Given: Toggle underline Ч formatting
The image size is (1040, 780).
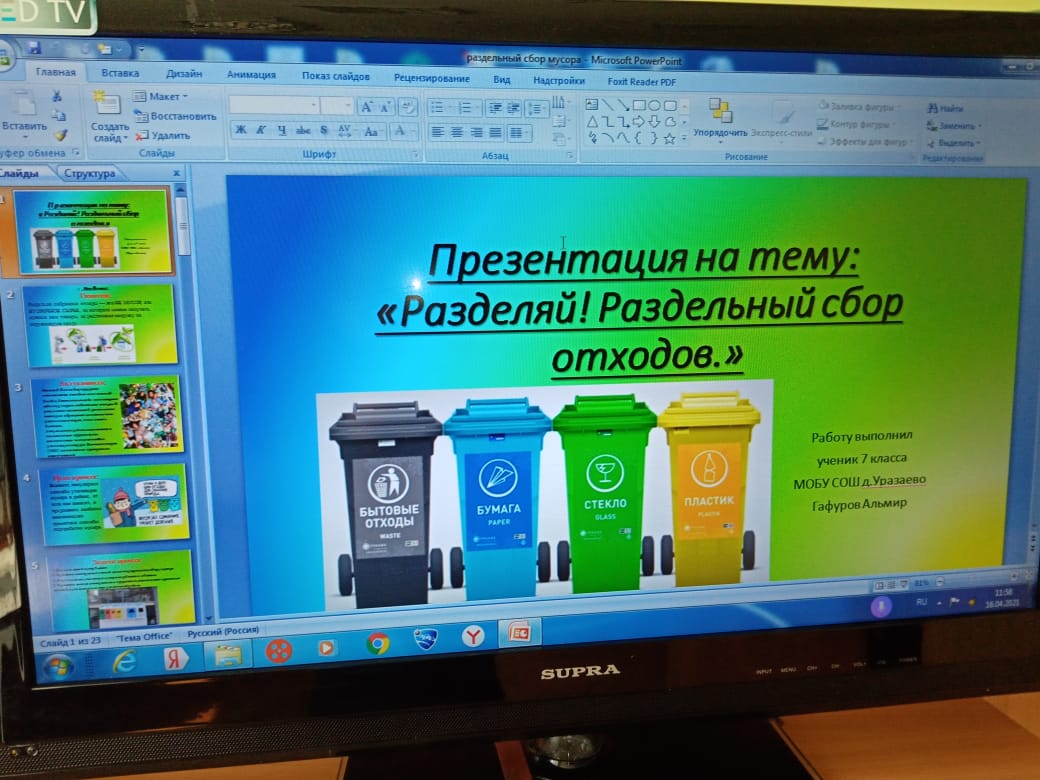Looking at the screenshot, I should (282, 130).
